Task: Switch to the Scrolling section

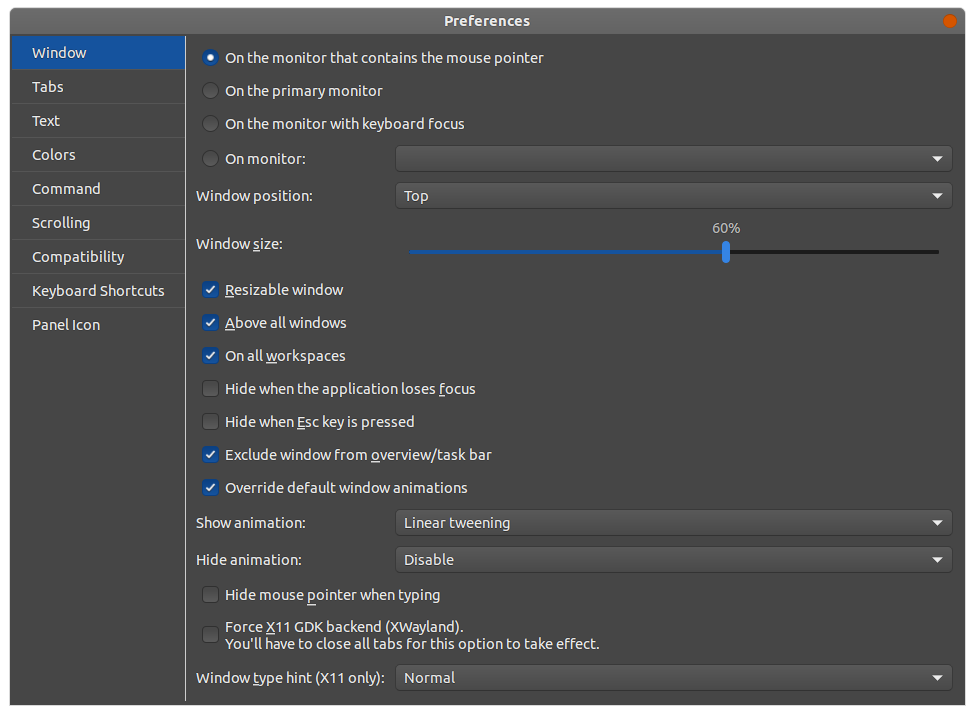Action: 98,223
